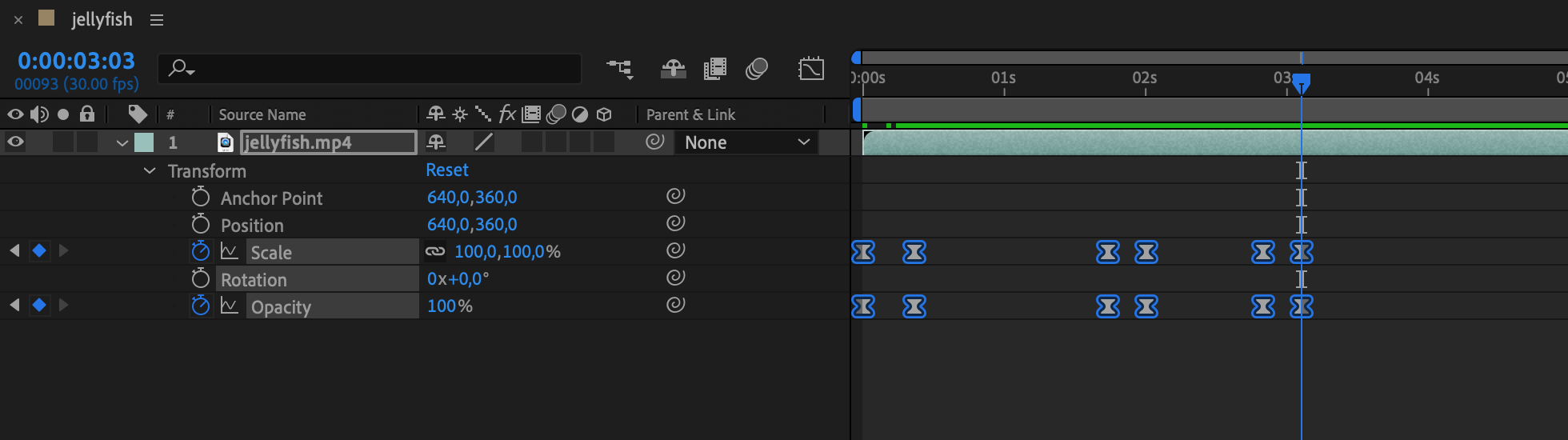Enable motion blur for the composition

pyautogui.click(x=756, y=70)
